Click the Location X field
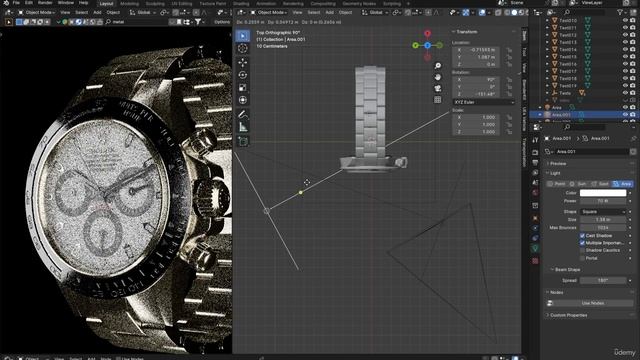 click(476, 50)
